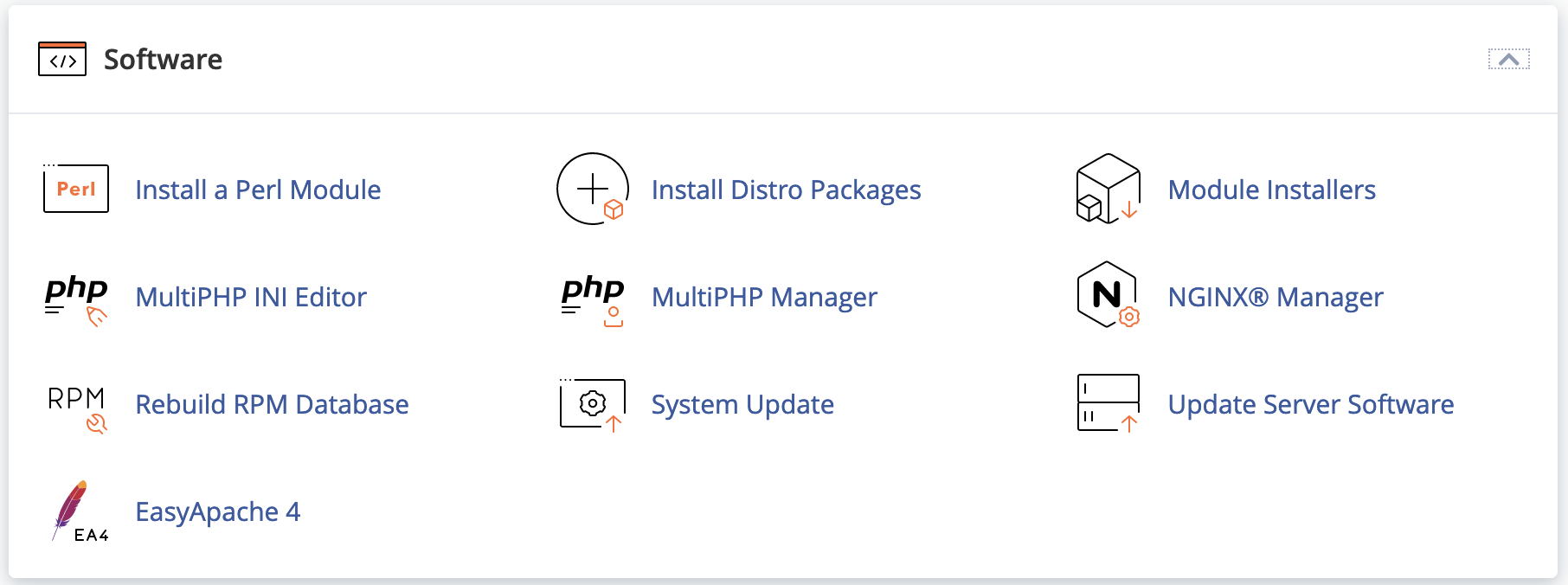Screen dimensions: 1568x585
Task: Go to Module Installers link
Action: (1271, 190)
